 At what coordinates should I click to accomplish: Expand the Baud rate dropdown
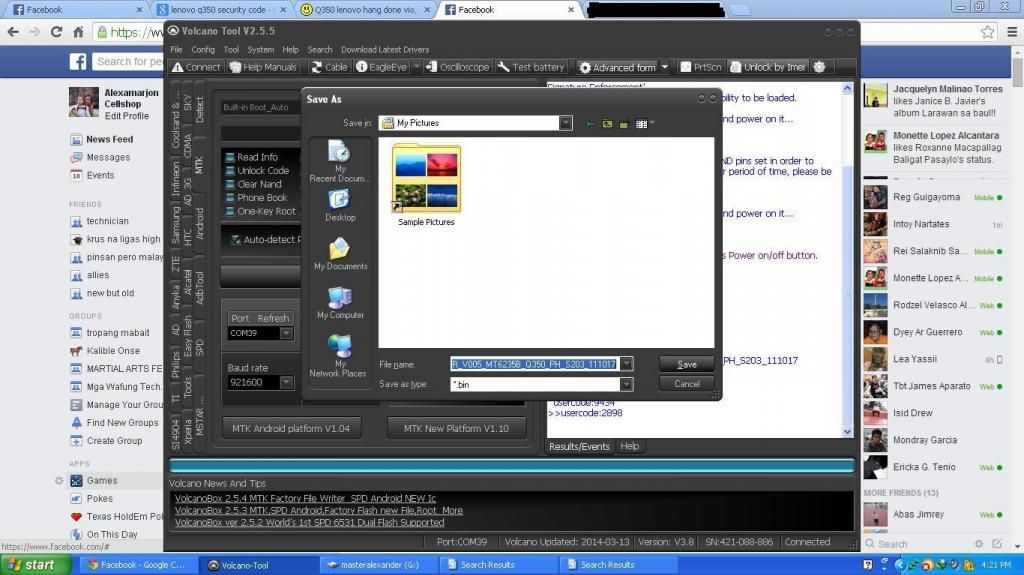tap(287, 382)
